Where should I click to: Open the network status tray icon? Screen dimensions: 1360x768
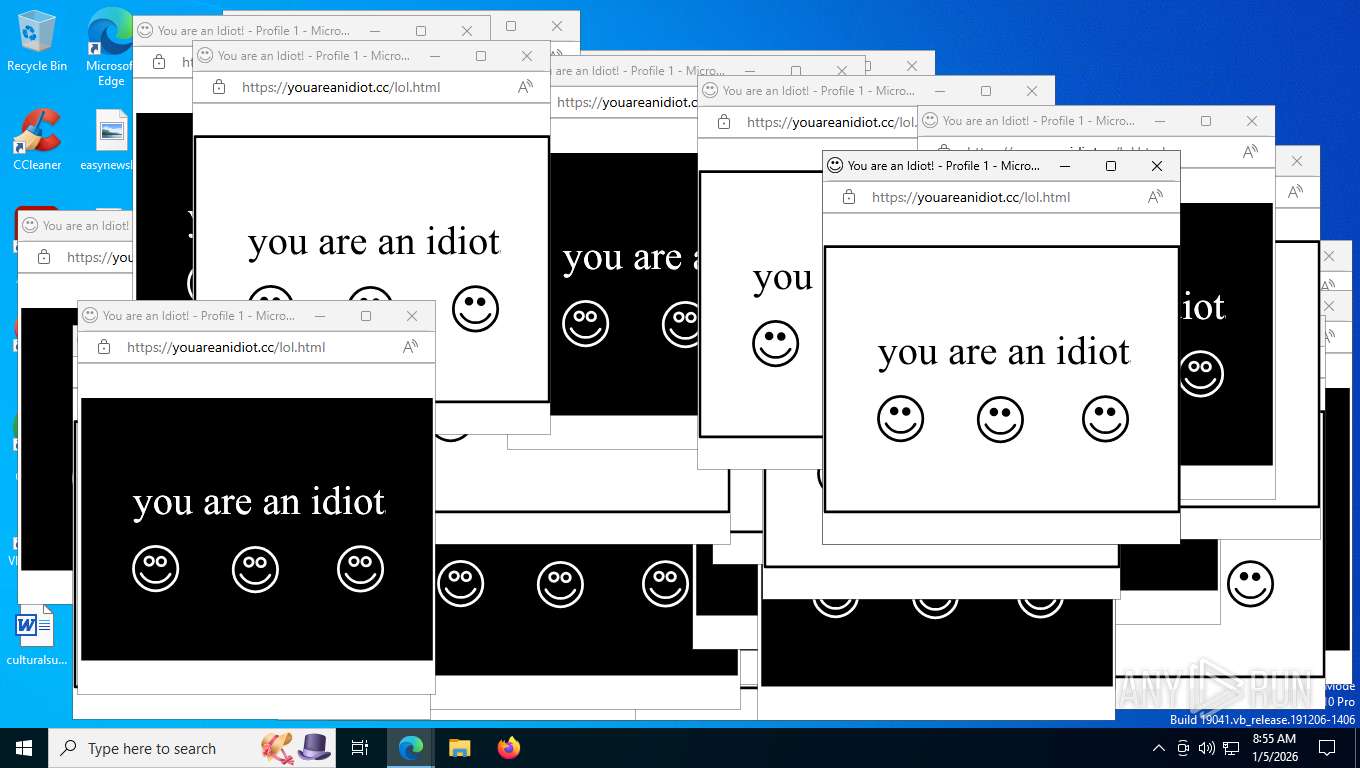pyautogui.click(x=1231, y=748)
